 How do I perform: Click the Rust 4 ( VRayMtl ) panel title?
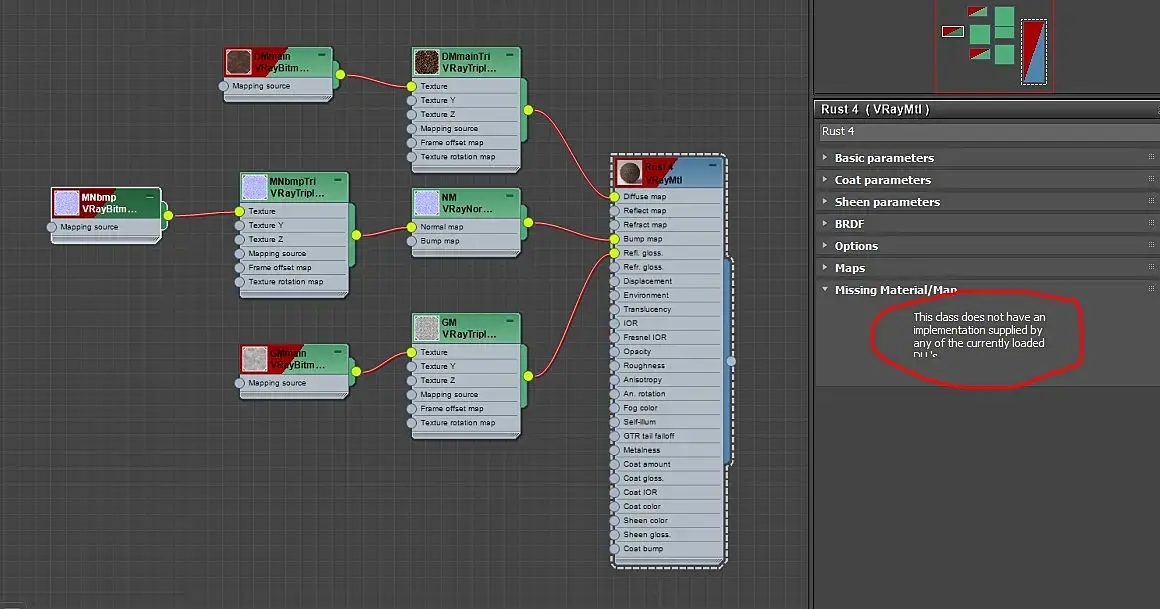(x=874, y=109)
